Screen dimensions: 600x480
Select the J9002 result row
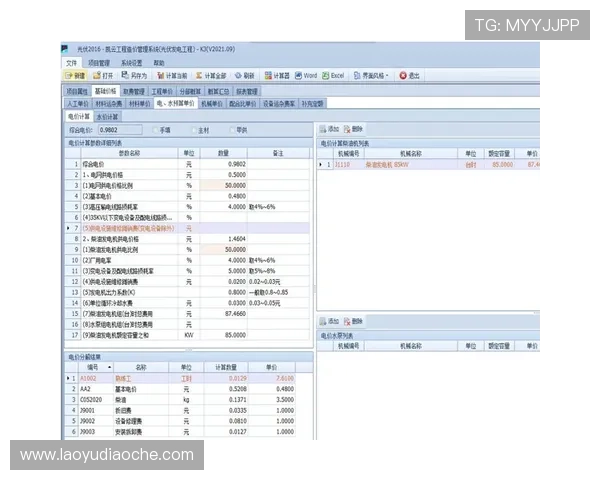point(181,421)
